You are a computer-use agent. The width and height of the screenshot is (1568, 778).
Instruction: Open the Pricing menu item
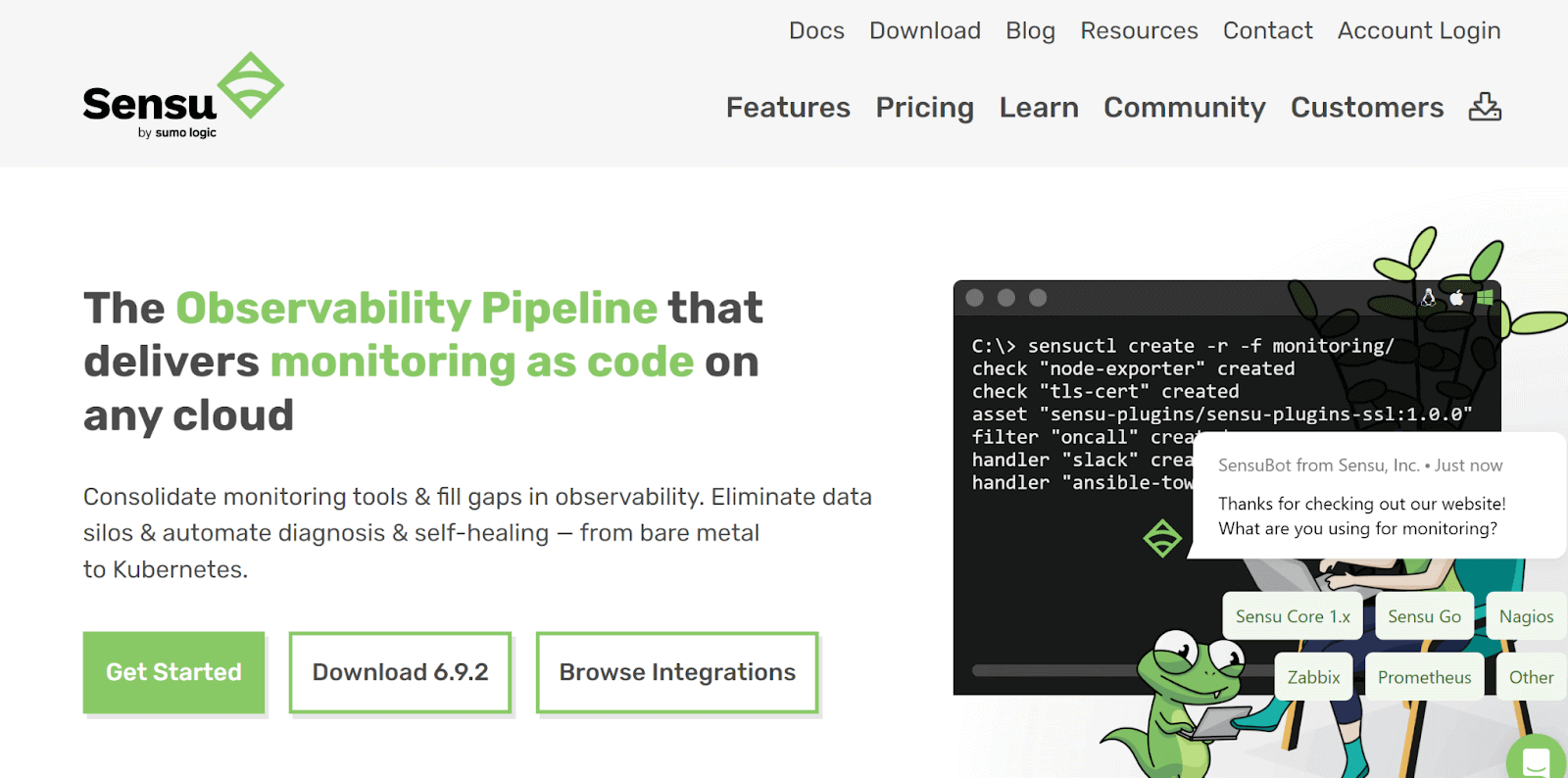pyautogui.click(x=924, y=107)
